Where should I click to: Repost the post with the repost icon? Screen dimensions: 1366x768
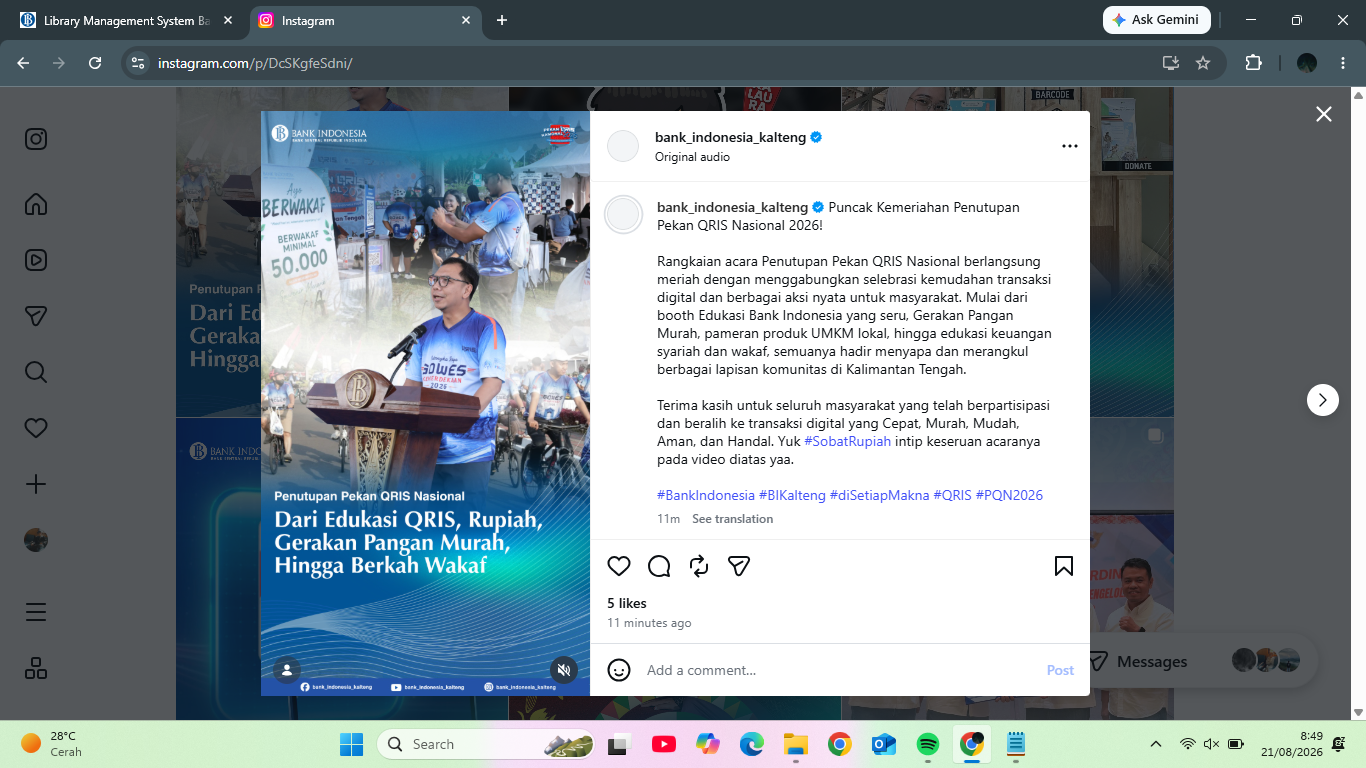(699, 566)
